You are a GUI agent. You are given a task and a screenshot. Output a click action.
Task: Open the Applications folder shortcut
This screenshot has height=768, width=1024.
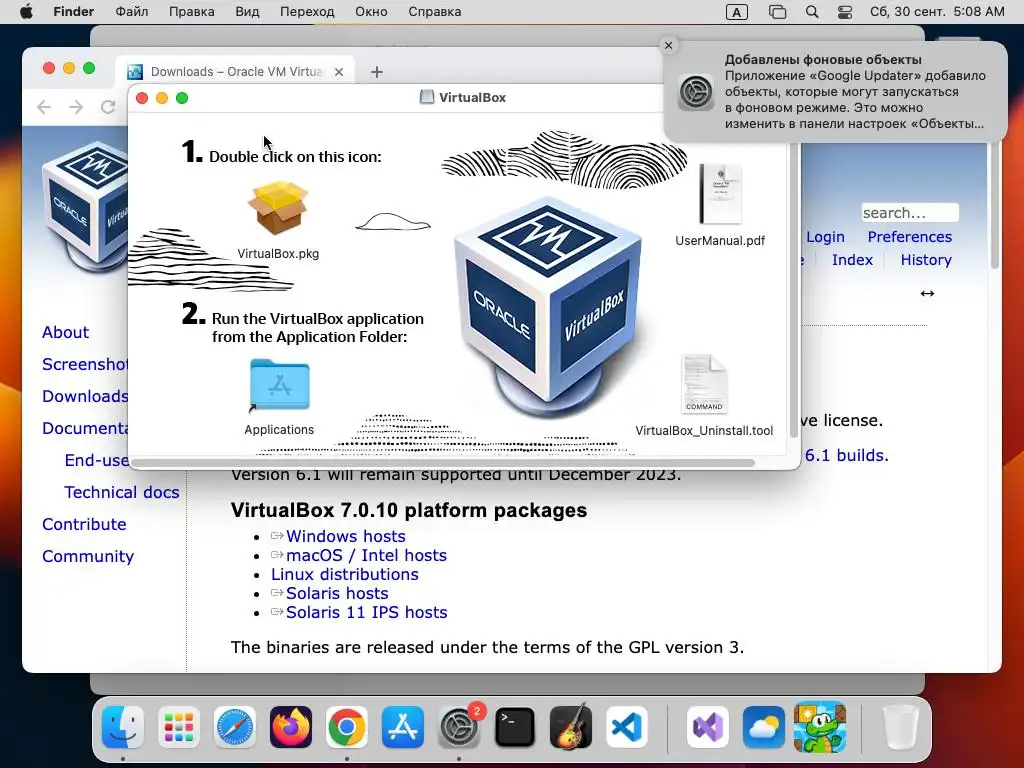coord(280,385)
